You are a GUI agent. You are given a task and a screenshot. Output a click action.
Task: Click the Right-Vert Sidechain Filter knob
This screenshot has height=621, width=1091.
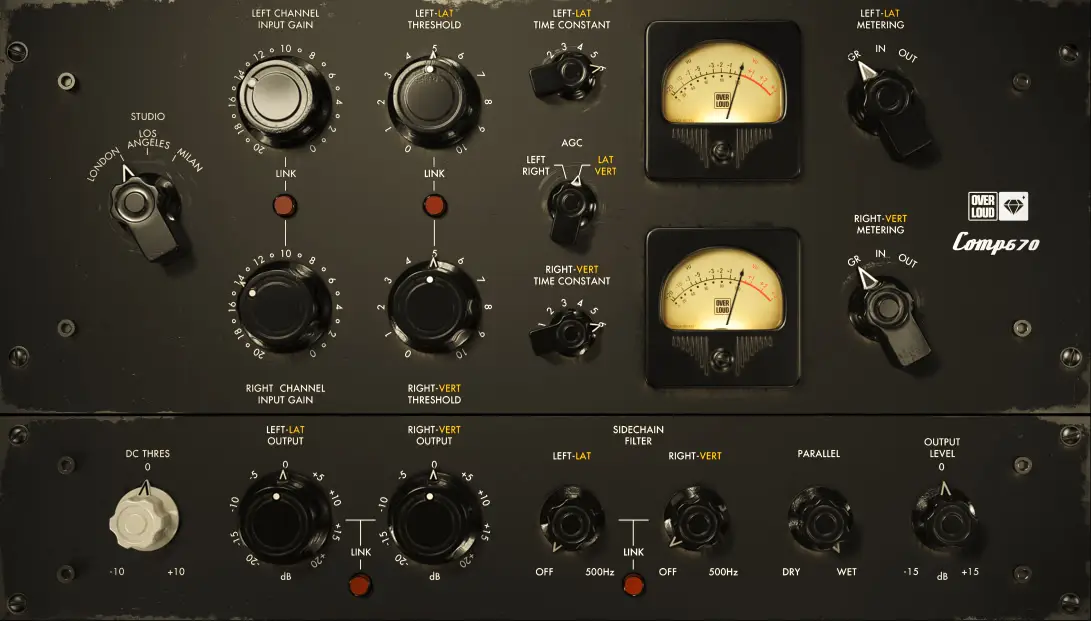pyautogui.click(x=695, y=519)
